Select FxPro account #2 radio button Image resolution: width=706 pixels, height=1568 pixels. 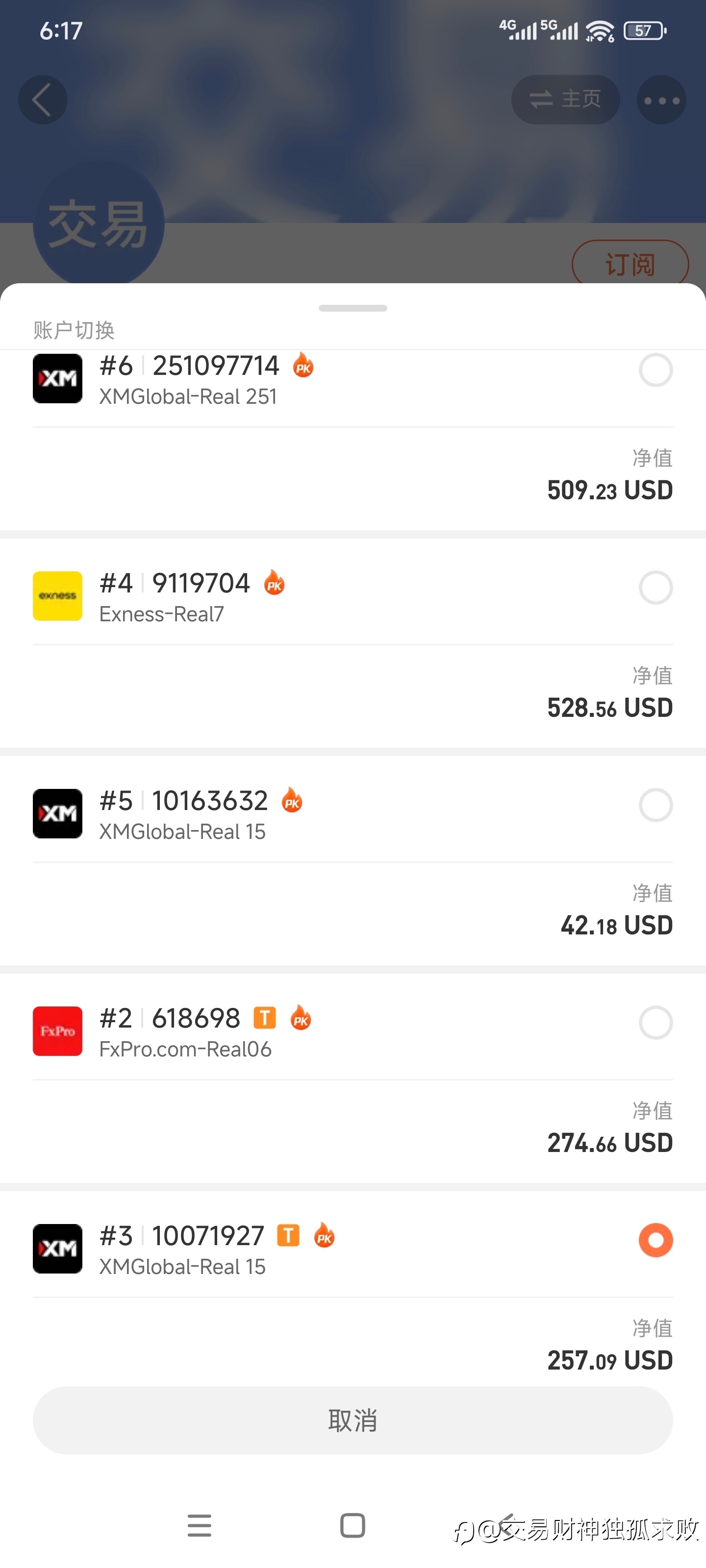(656, 1023)
